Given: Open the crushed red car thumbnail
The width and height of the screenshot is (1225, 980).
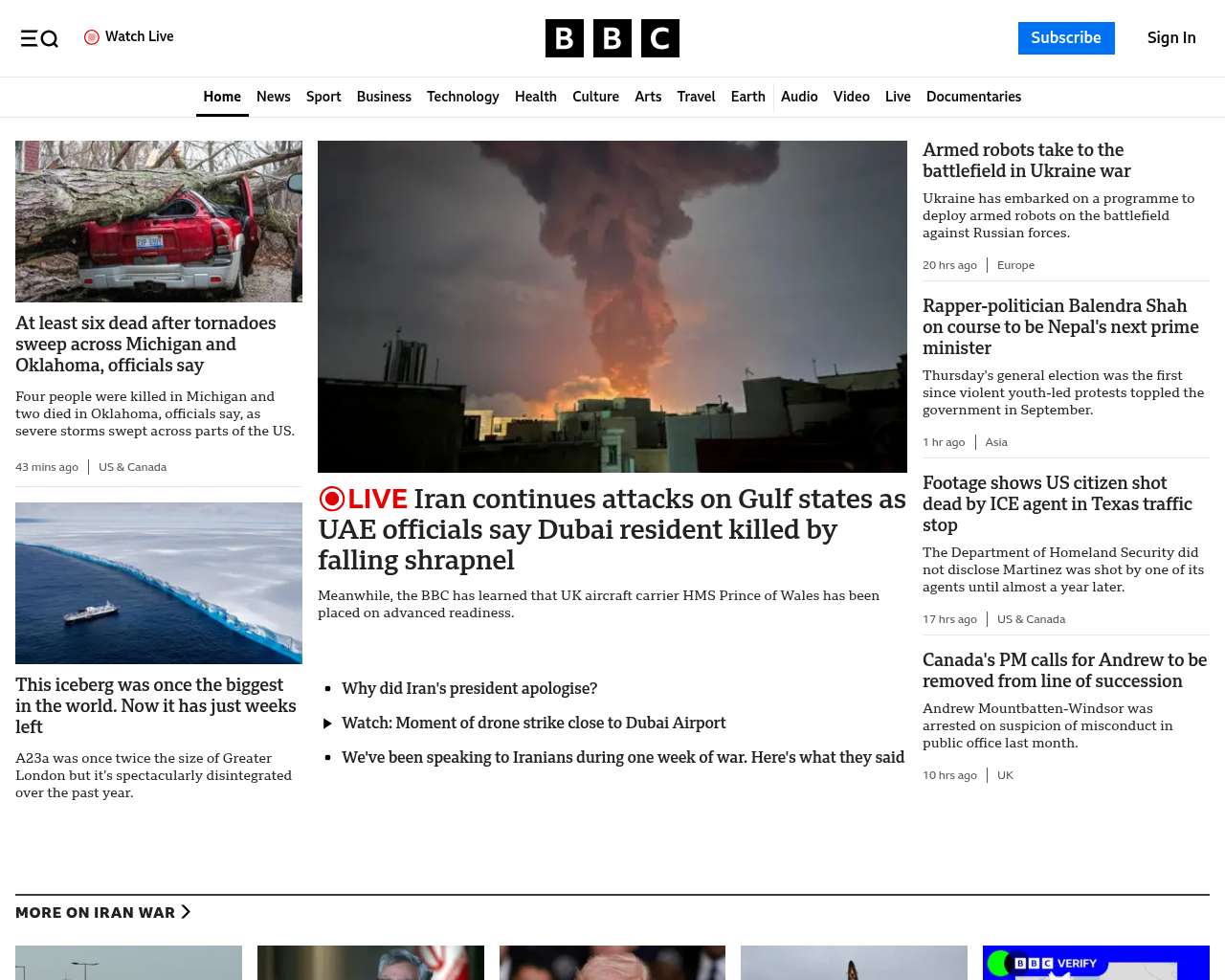Looking at the screenshot, I should click(159, 221).
